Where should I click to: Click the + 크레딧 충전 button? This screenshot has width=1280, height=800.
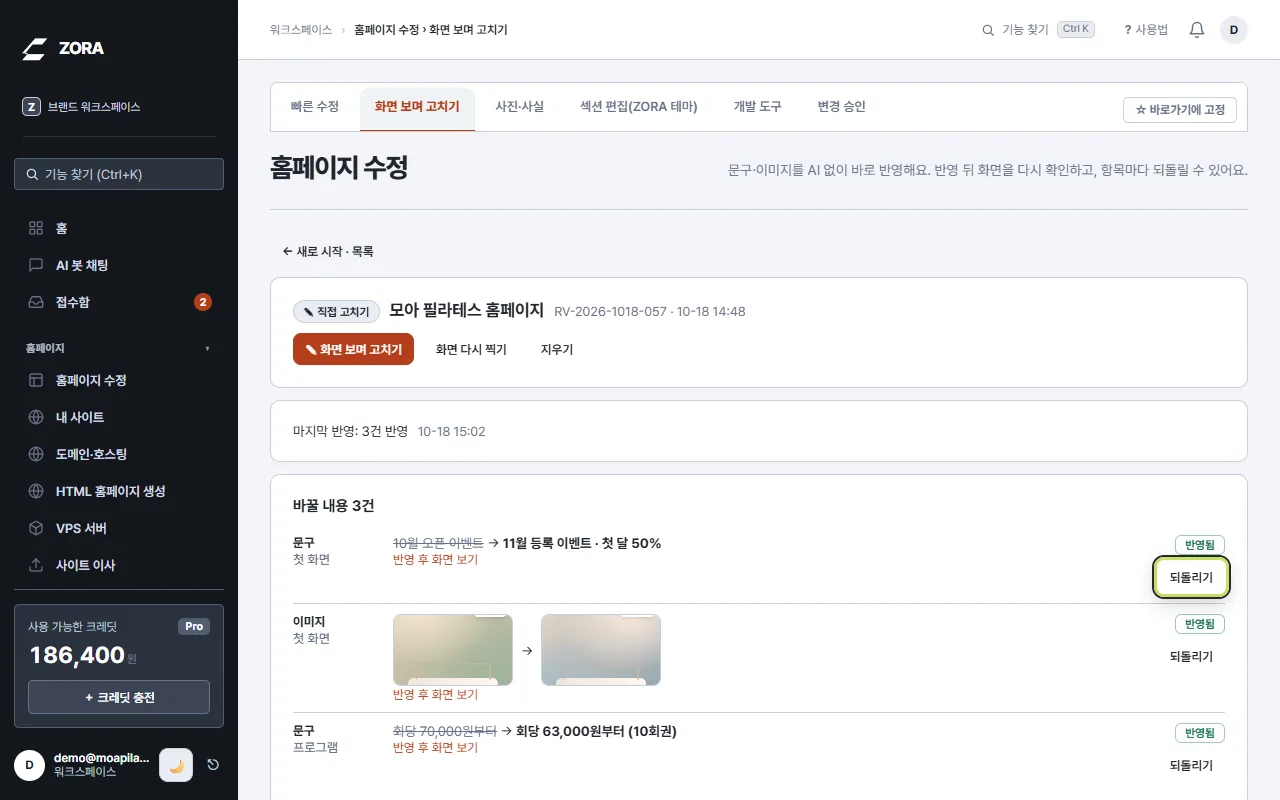pos(119,697)
